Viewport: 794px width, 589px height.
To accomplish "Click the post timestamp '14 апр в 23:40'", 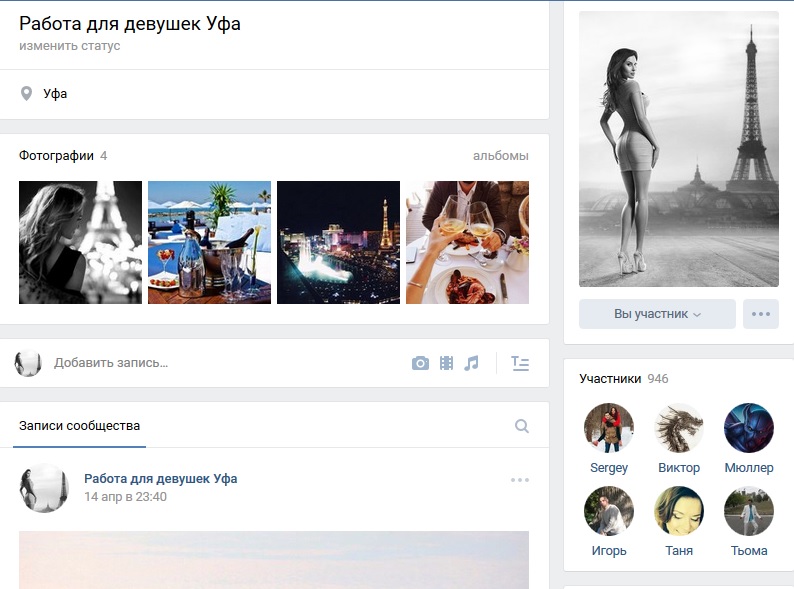I will [x=126, y=497].
